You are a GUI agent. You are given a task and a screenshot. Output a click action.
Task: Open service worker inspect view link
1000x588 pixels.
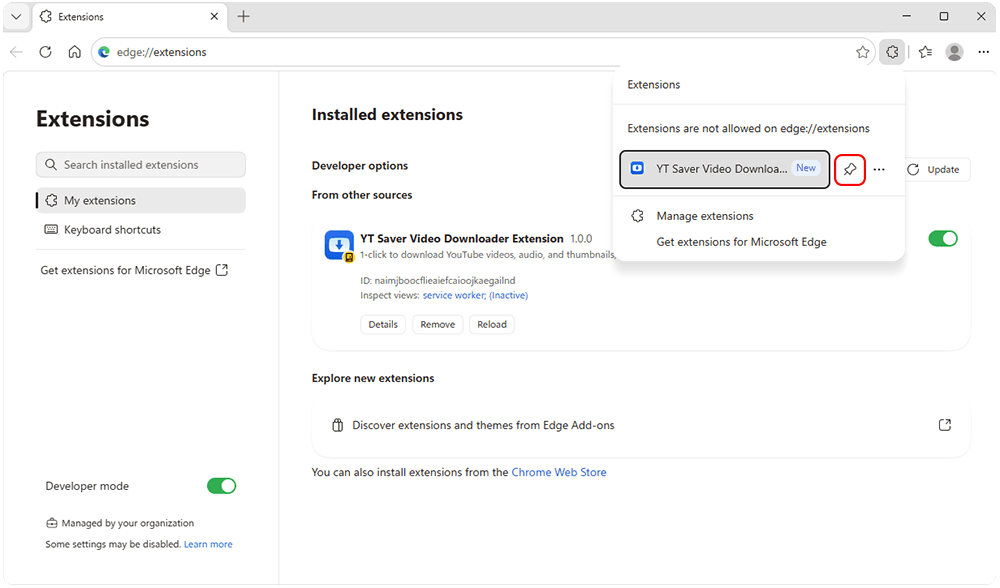coord(475,295)
